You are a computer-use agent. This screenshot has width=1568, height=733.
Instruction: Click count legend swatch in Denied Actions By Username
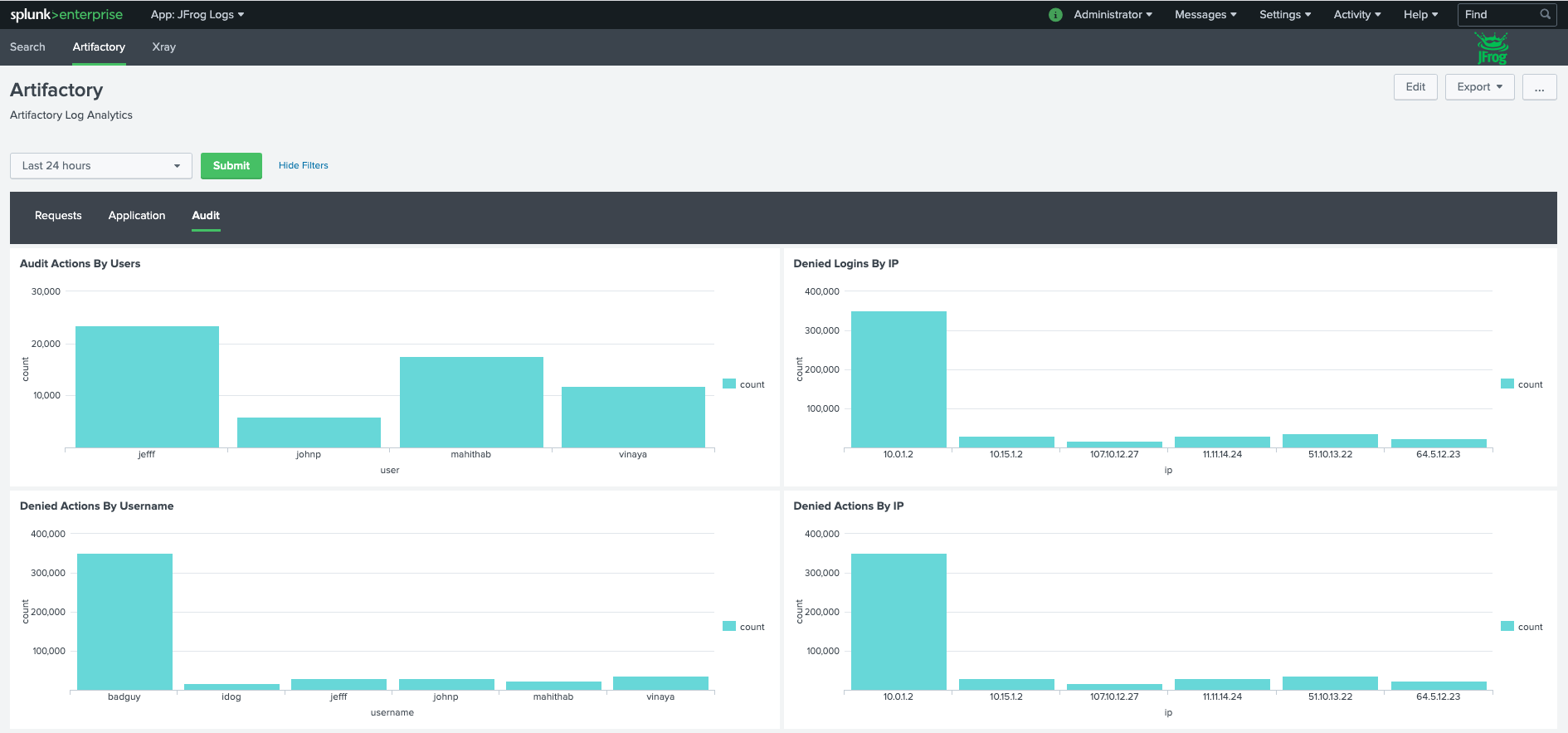[729, 626]
